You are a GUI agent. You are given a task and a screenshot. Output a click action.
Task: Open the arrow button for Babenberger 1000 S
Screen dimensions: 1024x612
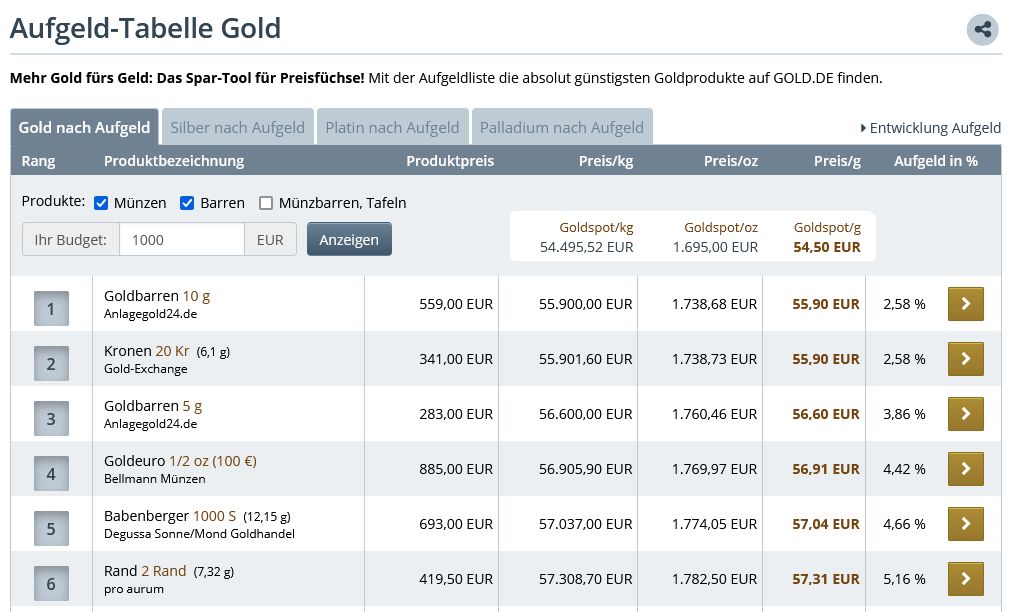[x=965, y=524]
